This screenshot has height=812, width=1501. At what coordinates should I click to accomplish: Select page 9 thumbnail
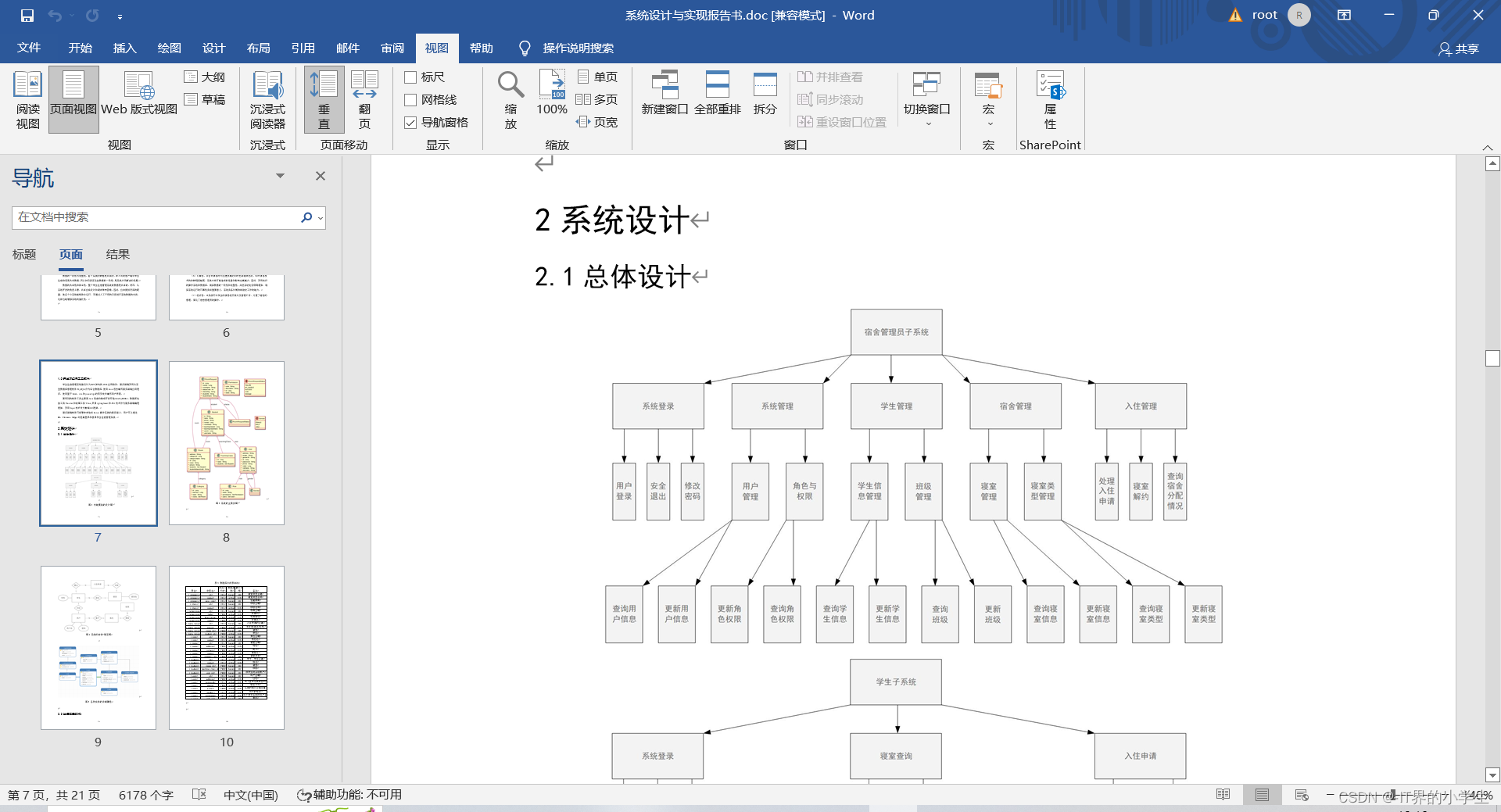tap(99, 648)
